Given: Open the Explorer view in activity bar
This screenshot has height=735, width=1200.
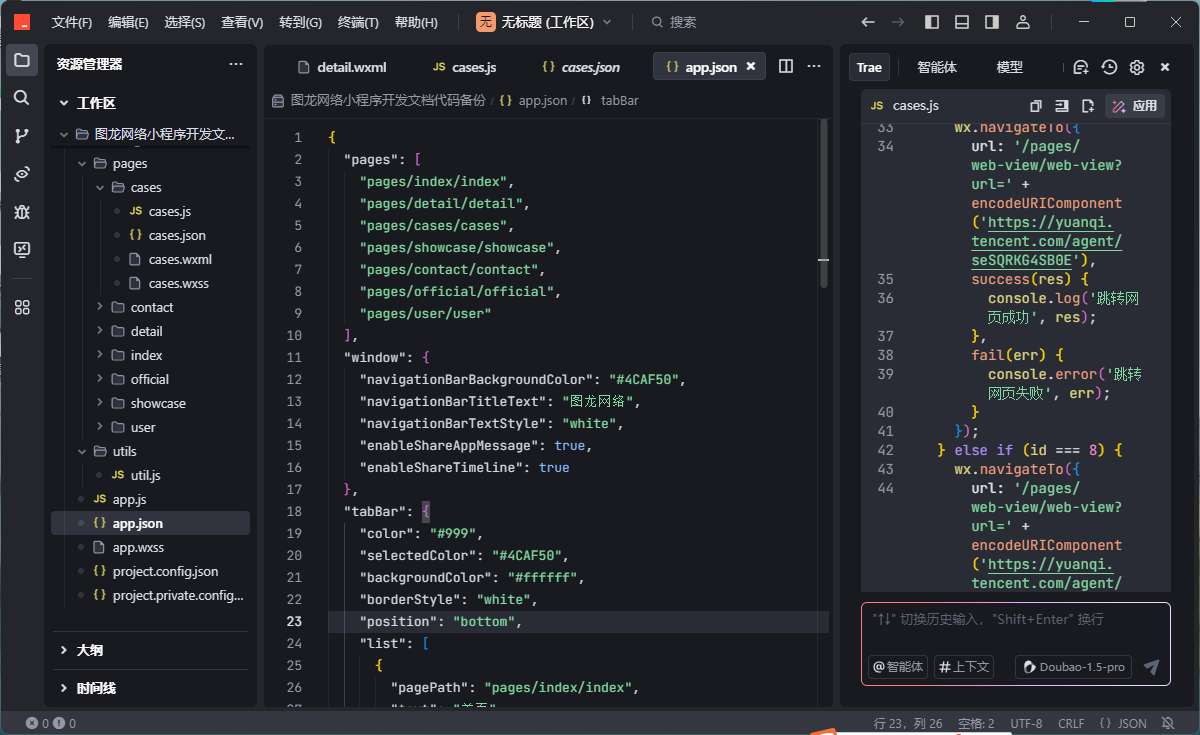Looking at the screenshot, I should tap(22, 60).
